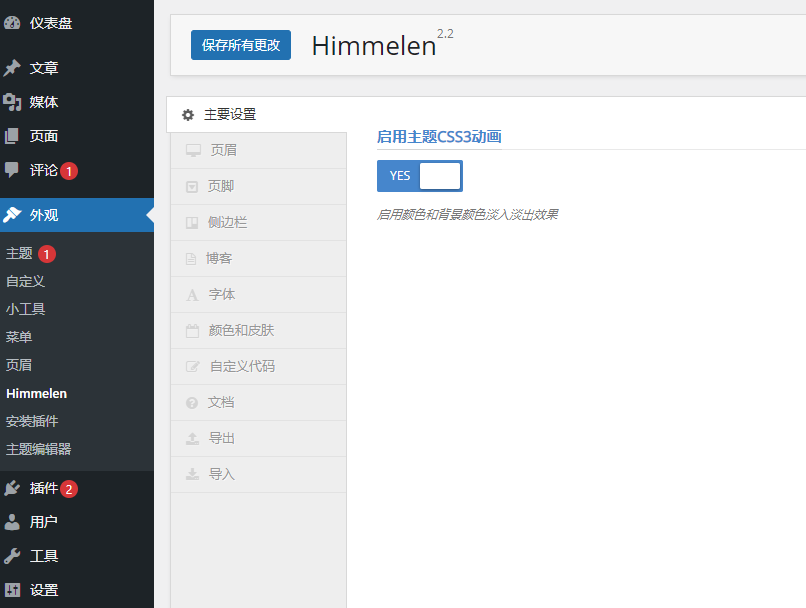
Task: Select the 颜色和皮肤 tab
Action: [x=258, y=330]
